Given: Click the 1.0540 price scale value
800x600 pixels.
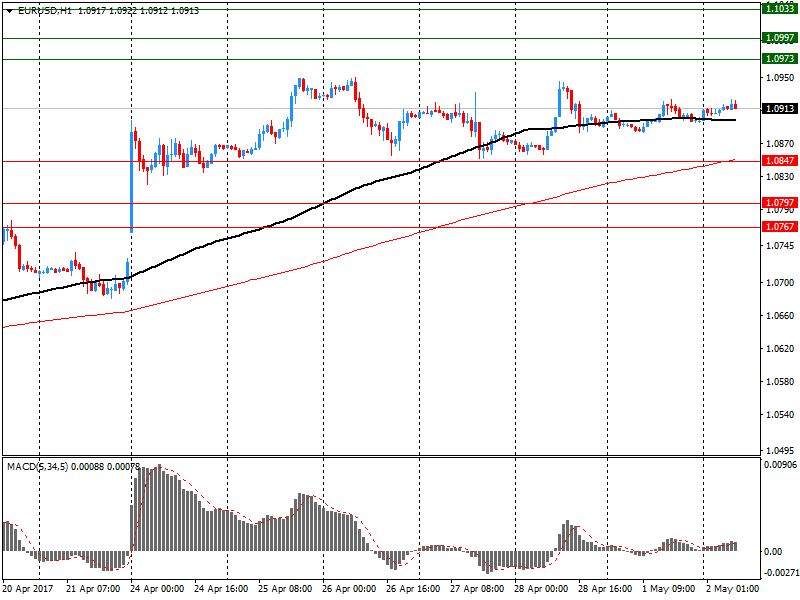Looking at the screenshot, I should click(x=780, y=415).
